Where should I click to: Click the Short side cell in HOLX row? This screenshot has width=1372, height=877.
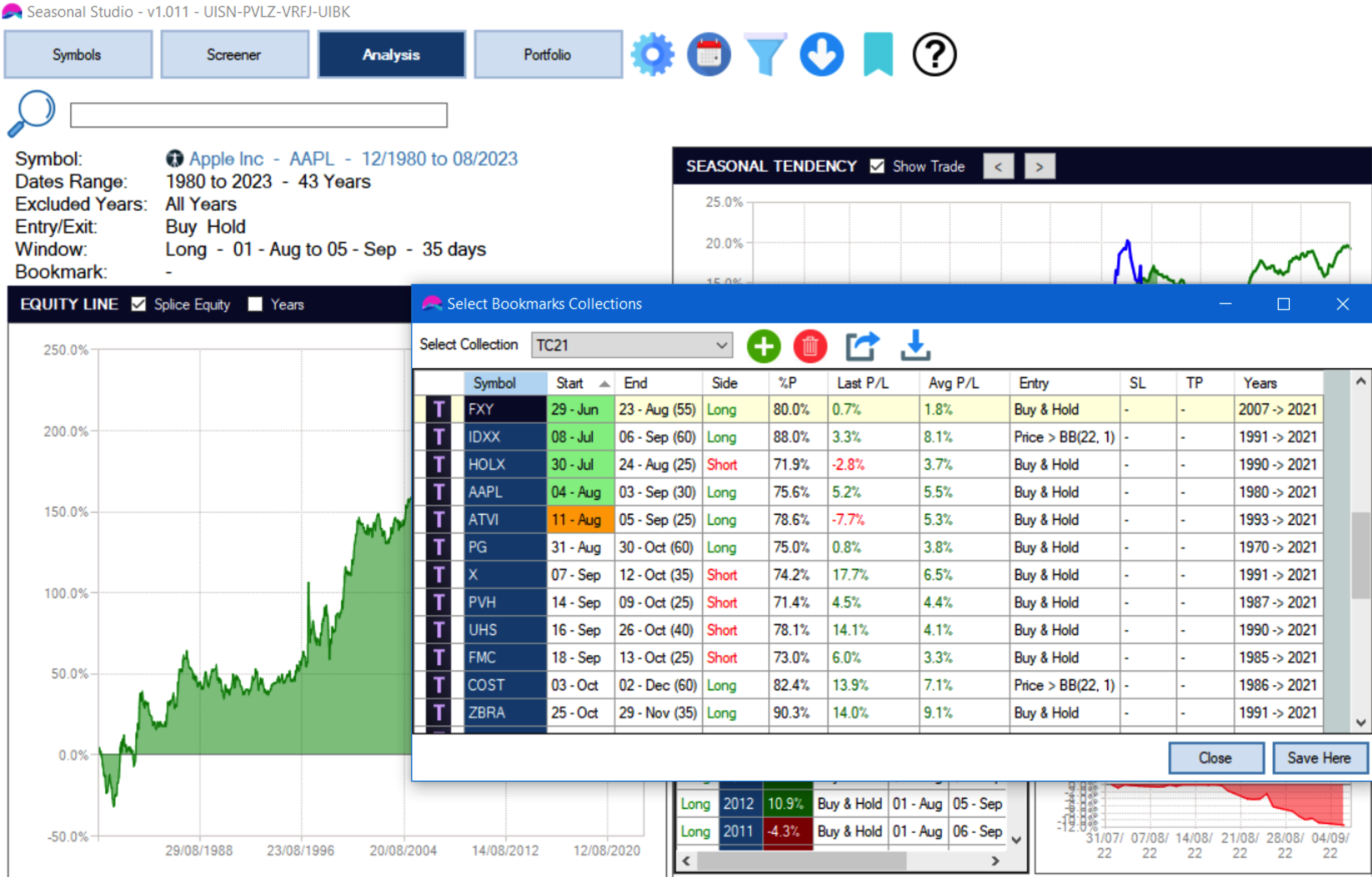[736, 465]
